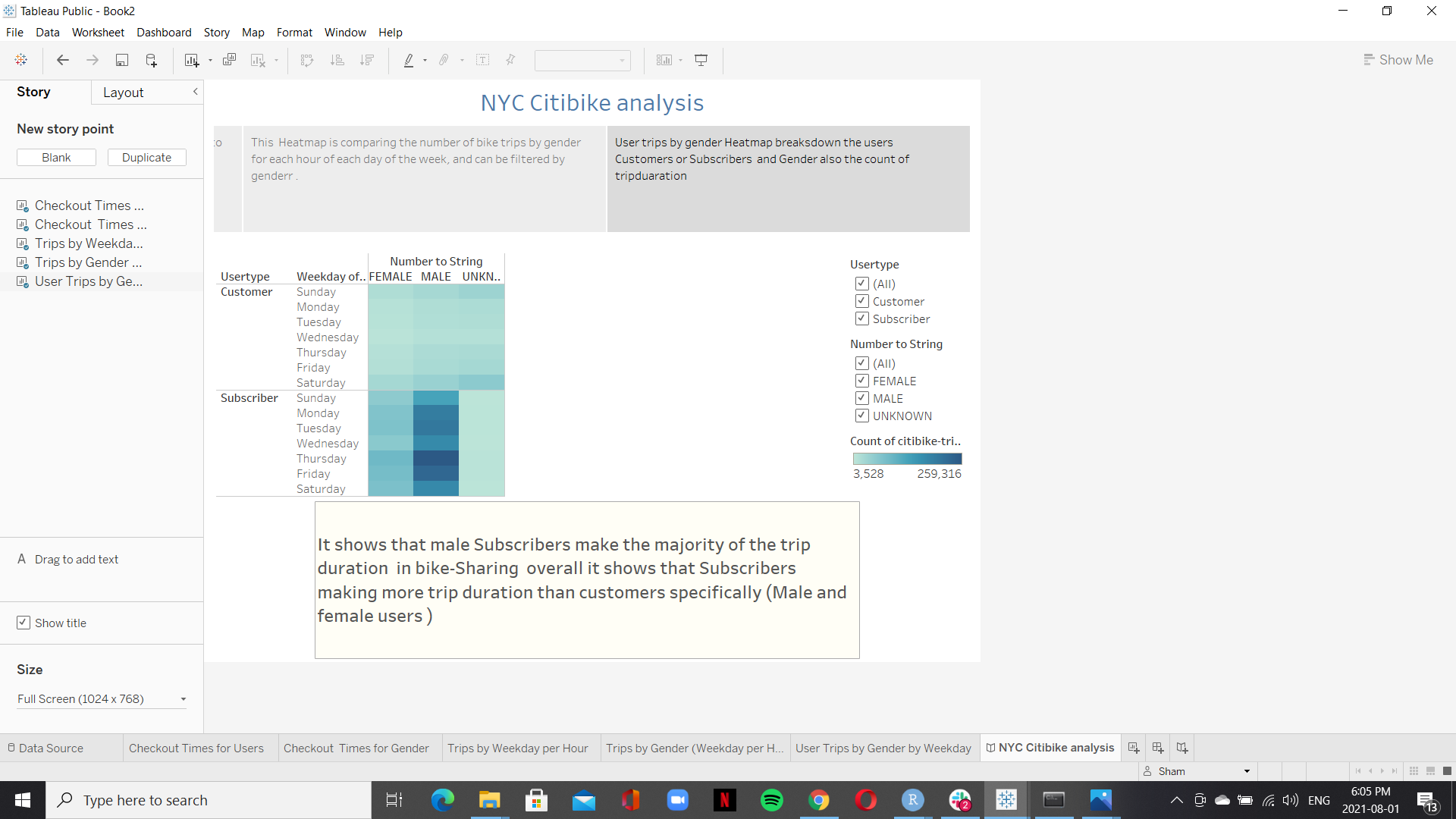Open the Sham user dropdown
The image size is (1456, 819).
coord(1198,771)
